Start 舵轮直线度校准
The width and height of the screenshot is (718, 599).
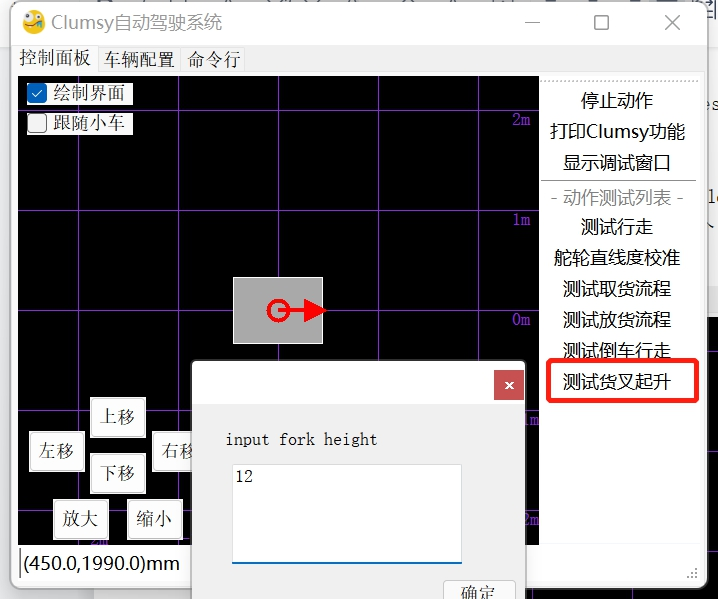coord(617,258)
